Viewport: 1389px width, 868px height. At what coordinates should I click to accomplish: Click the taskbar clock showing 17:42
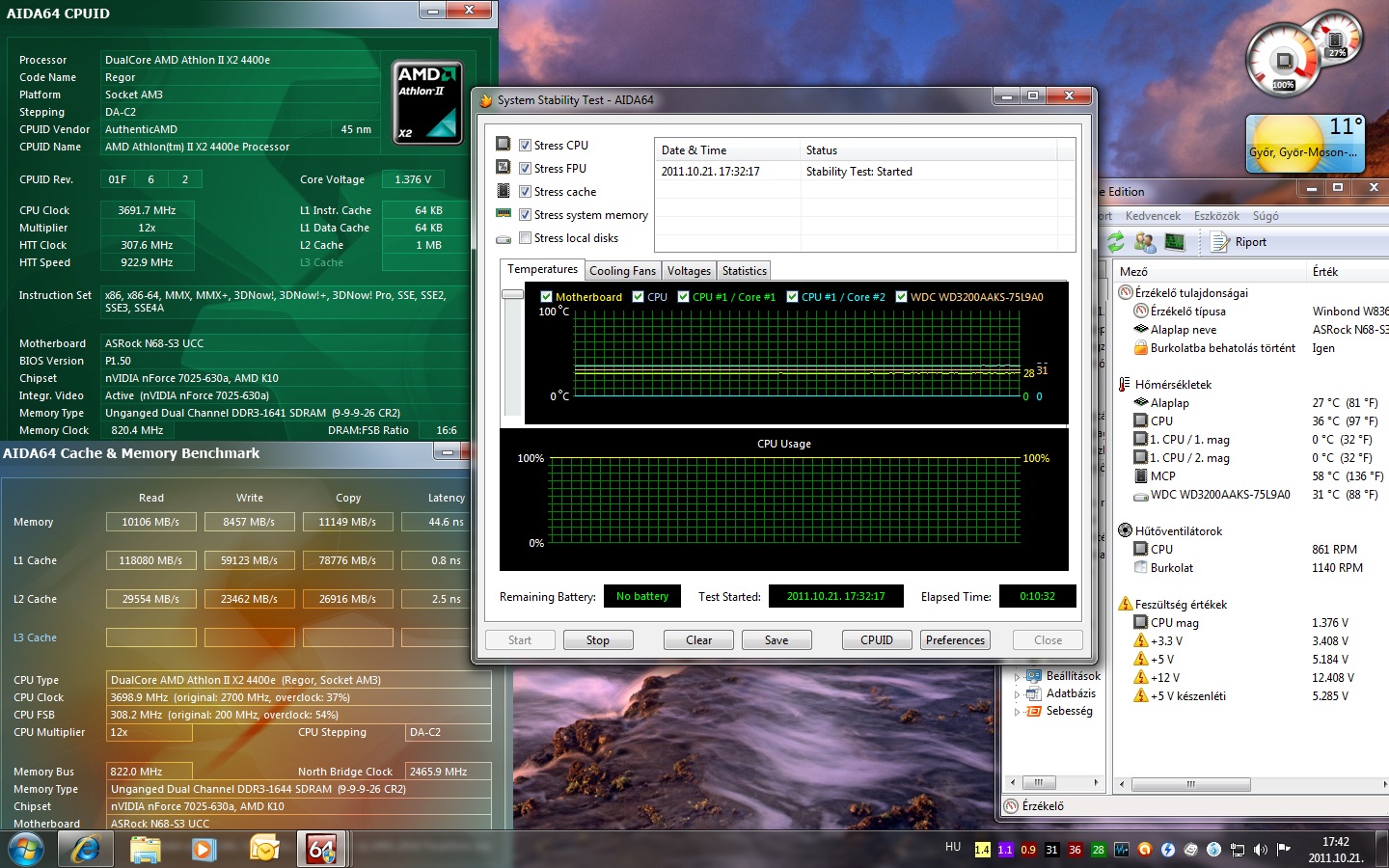click(x=1335, y=850)
